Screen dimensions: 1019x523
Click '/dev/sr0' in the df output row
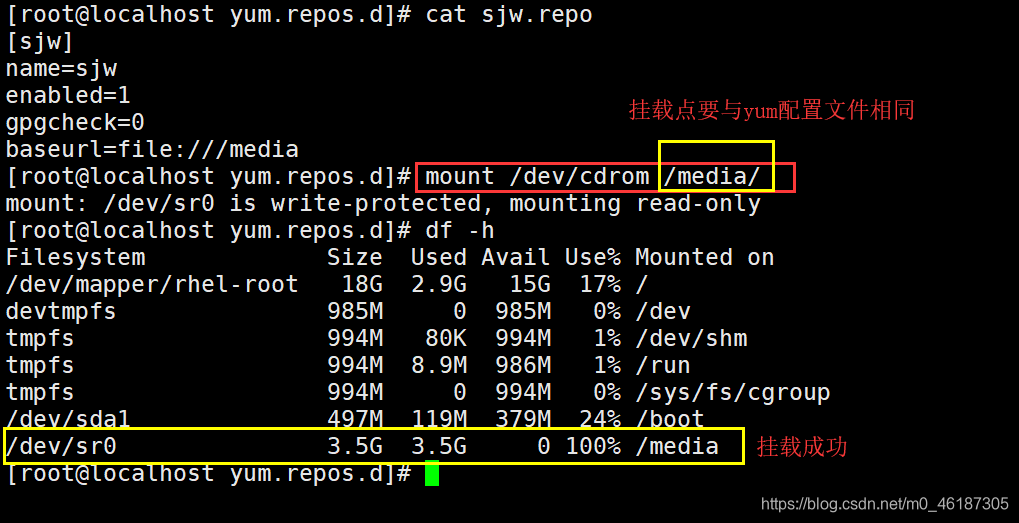point(61,447)
